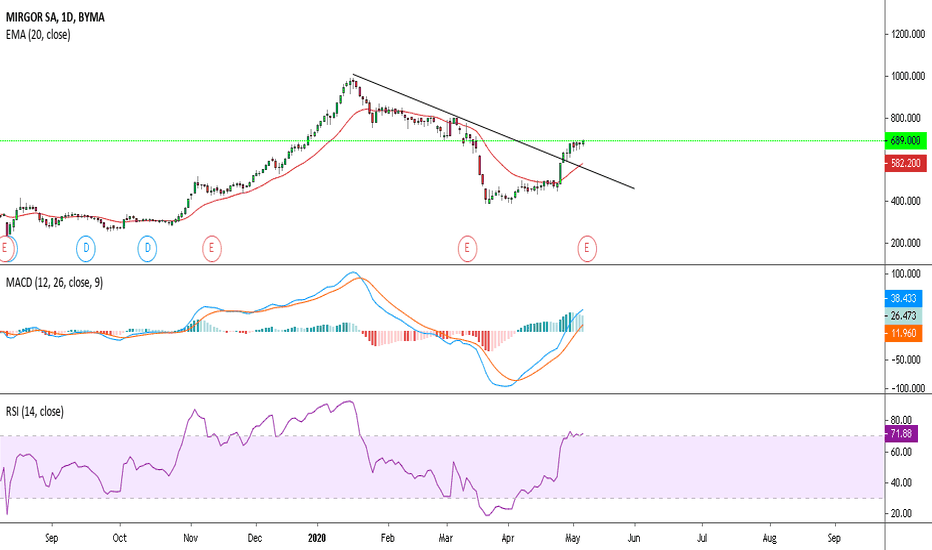
Task: Click the Oct label on time axis
Action: point(119,538)
